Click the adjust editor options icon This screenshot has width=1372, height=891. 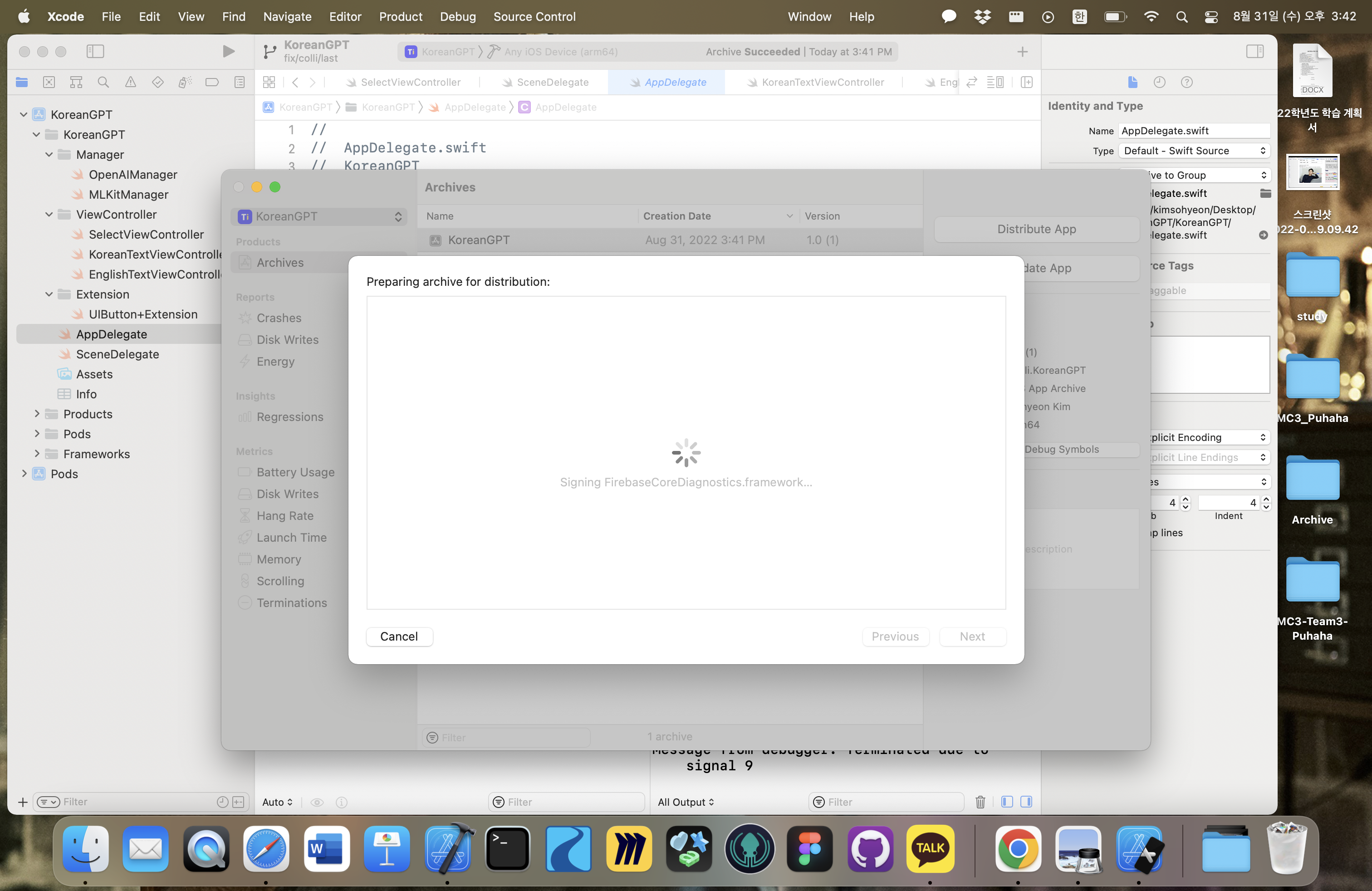[x=995, y=82]
